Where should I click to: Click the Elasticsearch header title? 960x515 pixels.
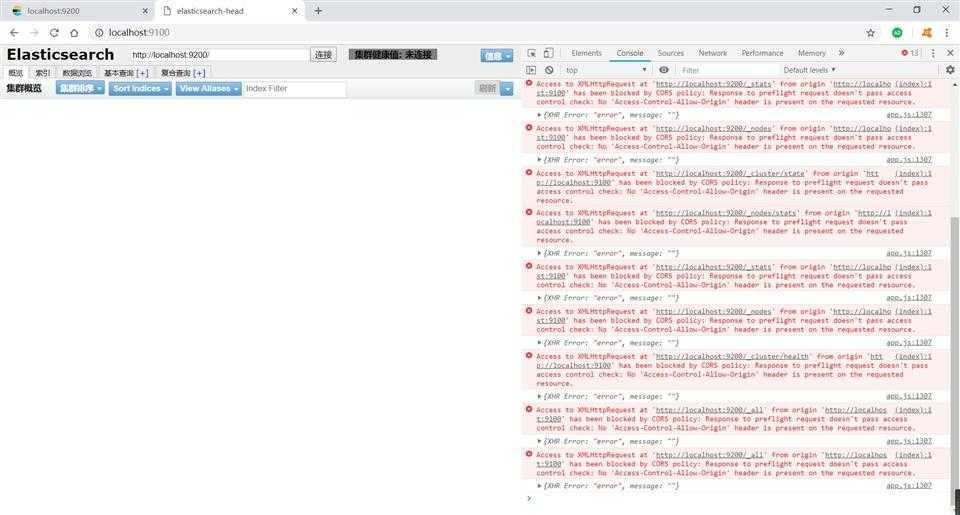(60, 55)
